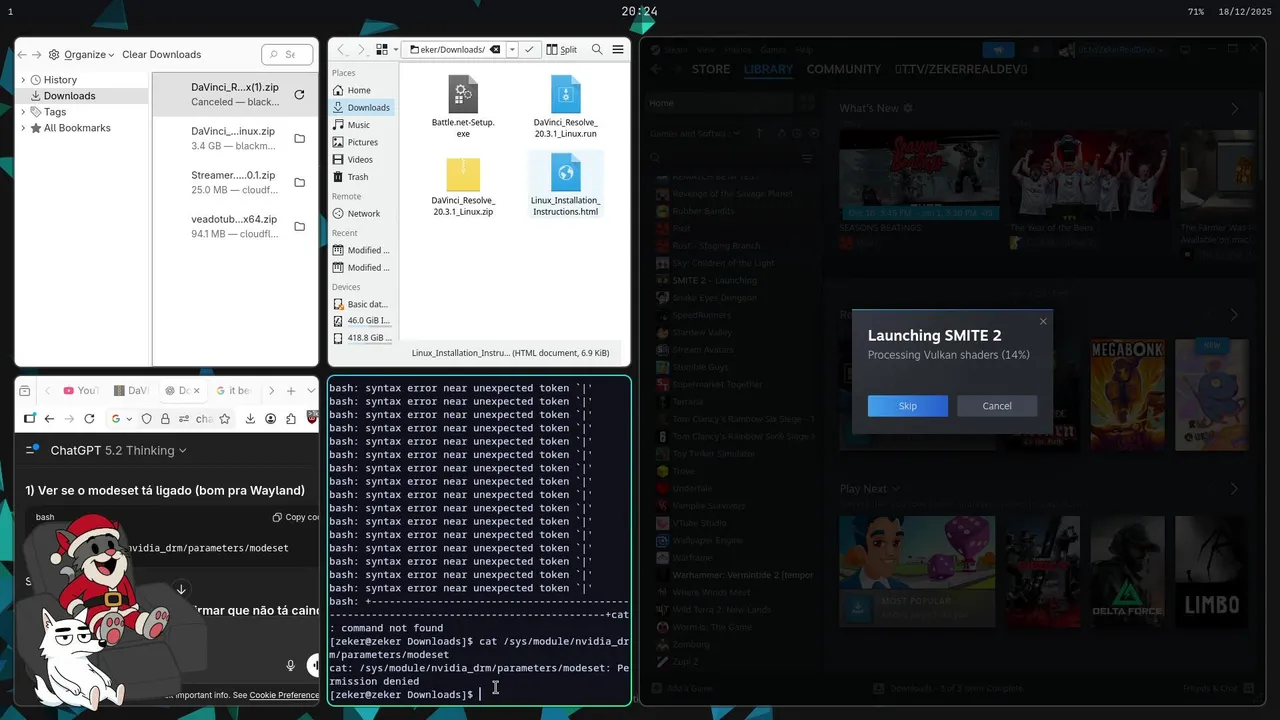Open containing folder of veadotub...x64.zip

click(x=299, y=227)
